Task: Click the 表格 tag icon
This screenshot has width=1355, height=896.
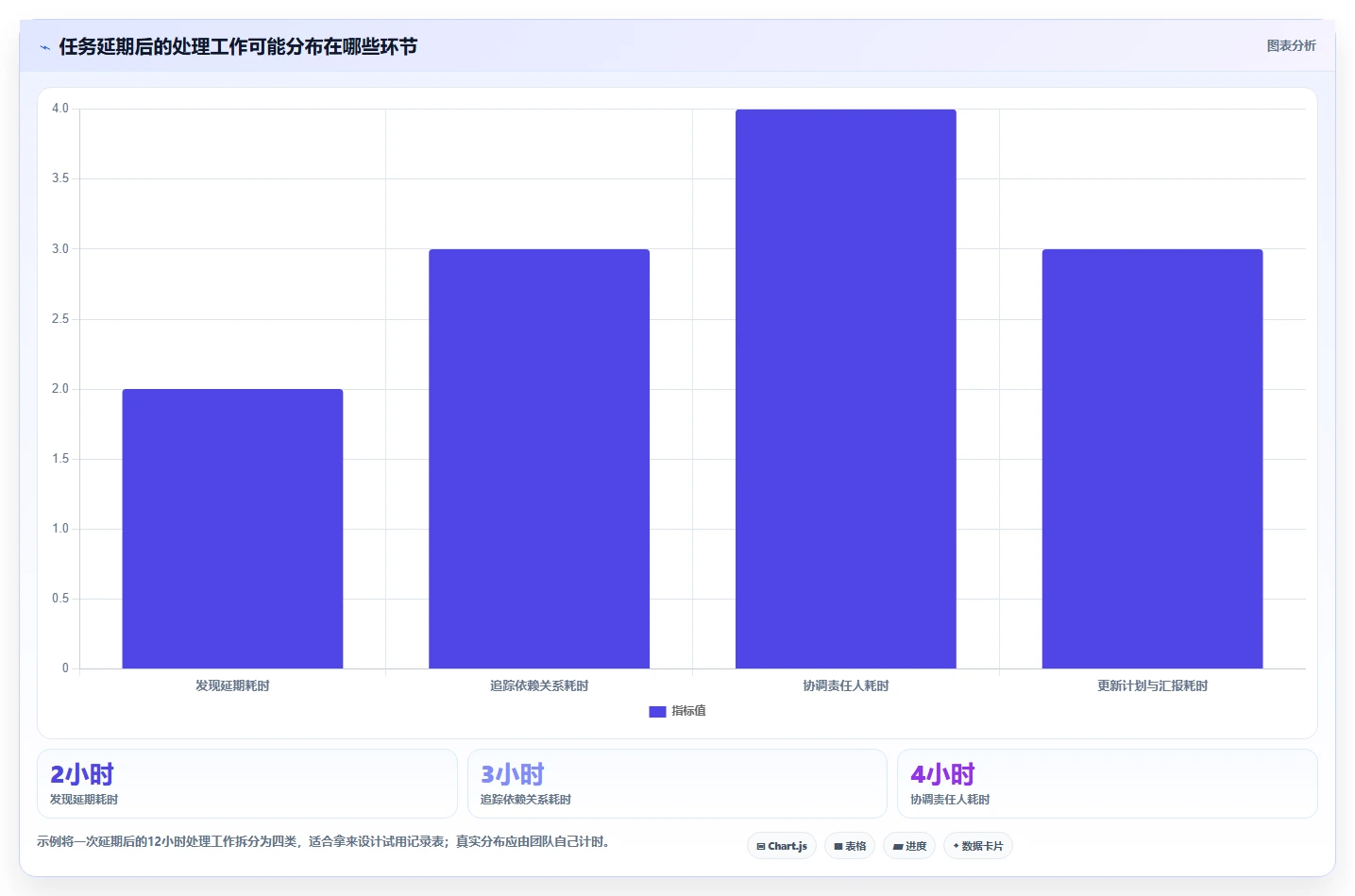Action: pyautogui.click(x=838, y=847)
